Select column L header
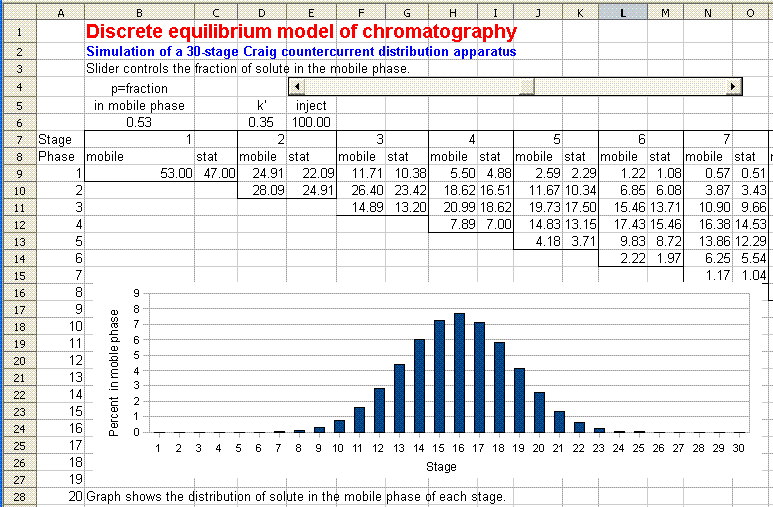 (x=622, y=11)
